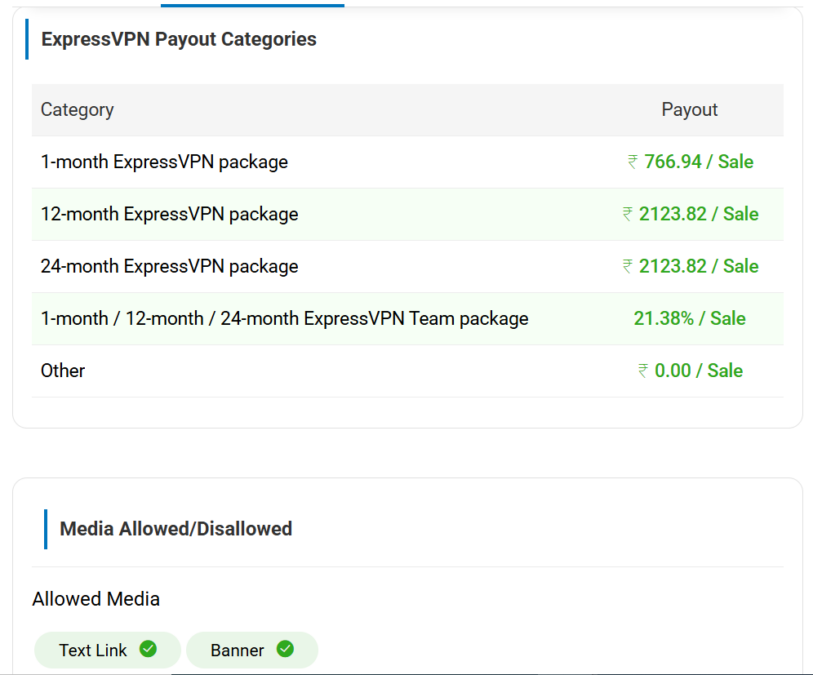
Task: Click the green checkmark on Banner chip
Action: 285,649
